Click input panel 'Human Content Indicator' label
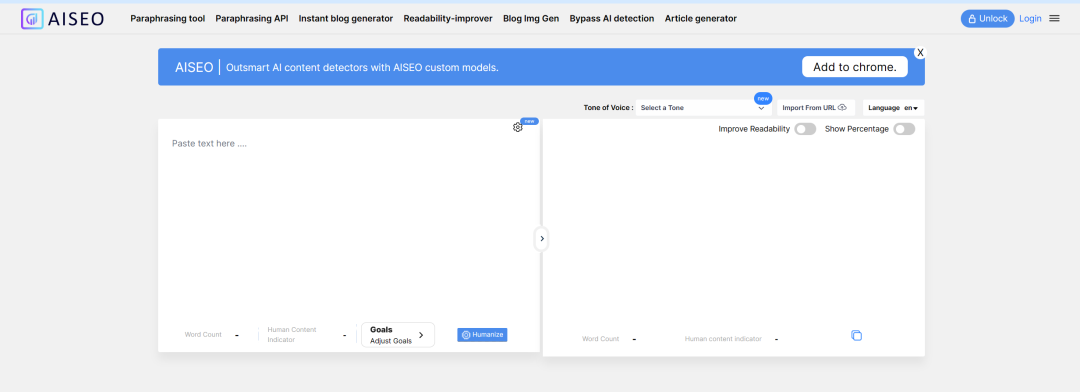Image resolution: width=1080 pixels, height=392 pixels. click(x=292, y=335)
